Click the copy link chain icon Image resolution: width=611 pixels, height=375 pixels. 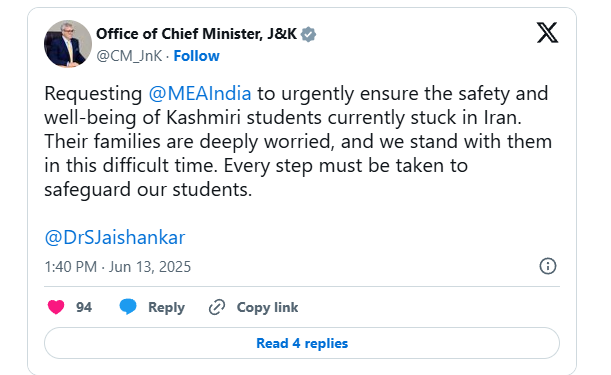click(217, 307)
